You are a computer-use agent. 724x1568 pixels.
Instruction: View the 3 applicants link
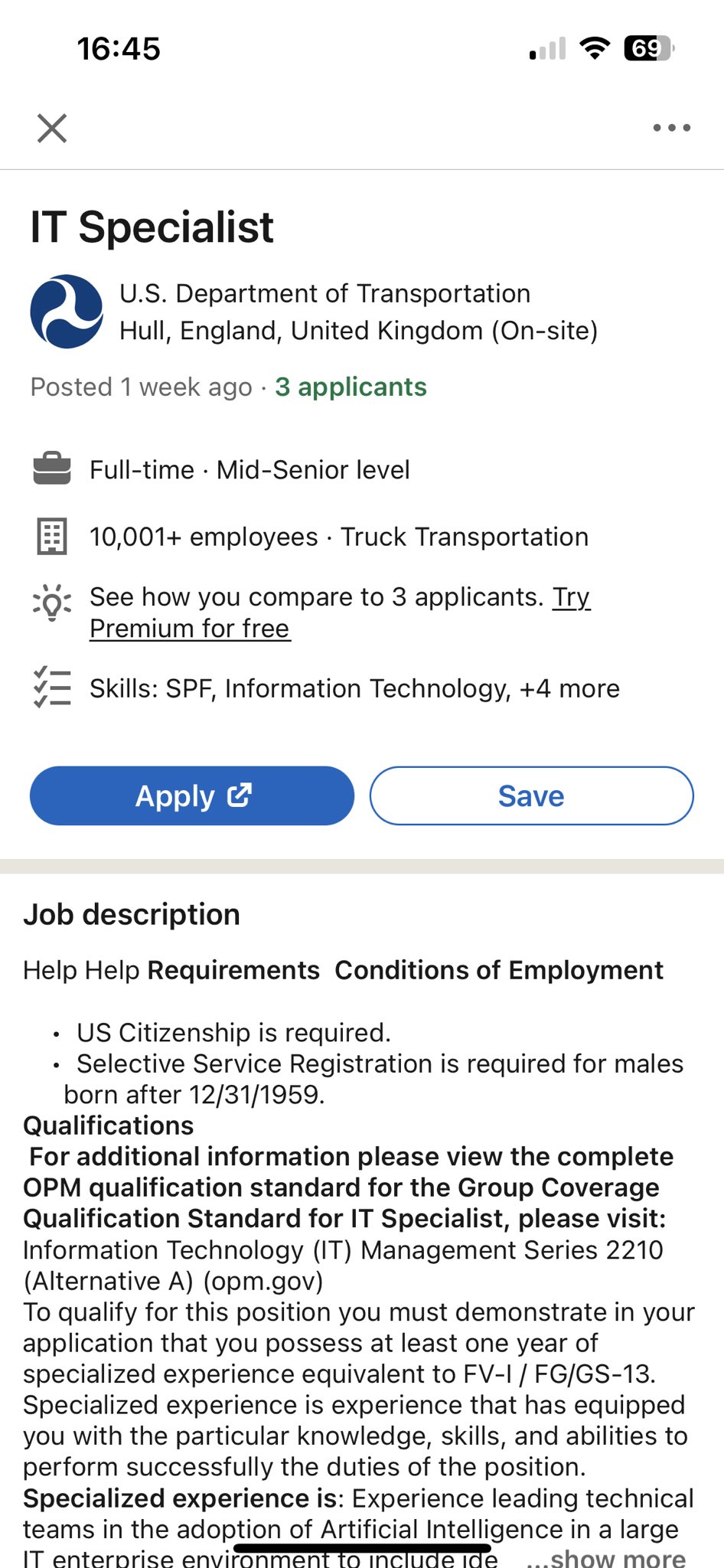(351, 387)
